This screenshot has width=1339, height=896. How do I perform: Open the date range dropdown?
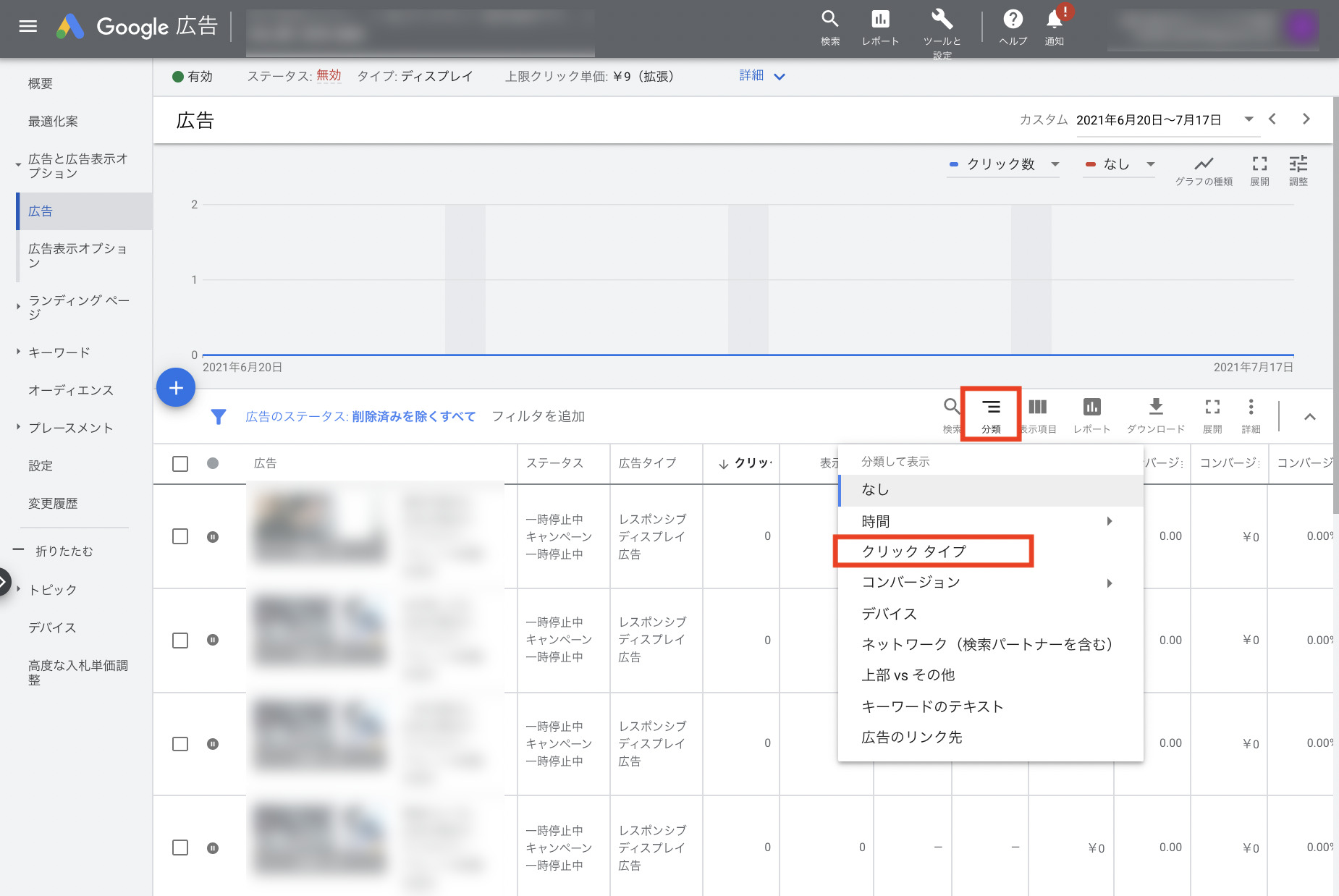pos(1249,119)
